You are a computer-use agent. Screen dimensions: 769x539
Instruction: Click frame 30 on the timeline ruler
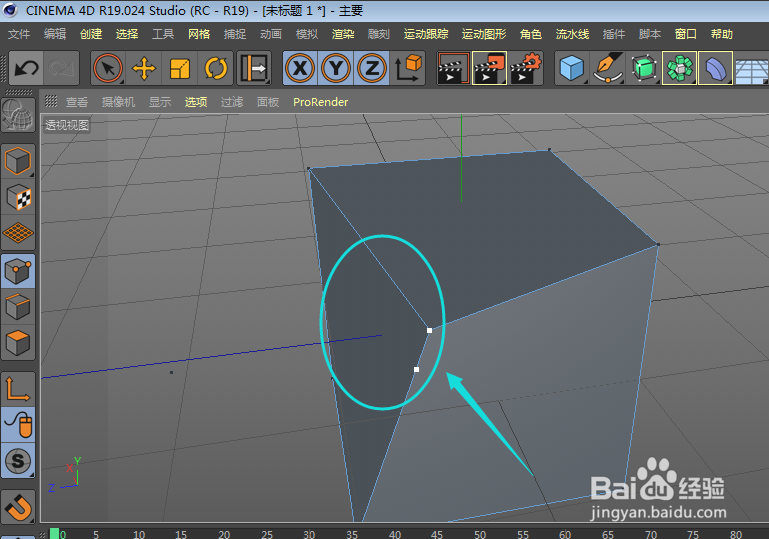coord(309,534)
